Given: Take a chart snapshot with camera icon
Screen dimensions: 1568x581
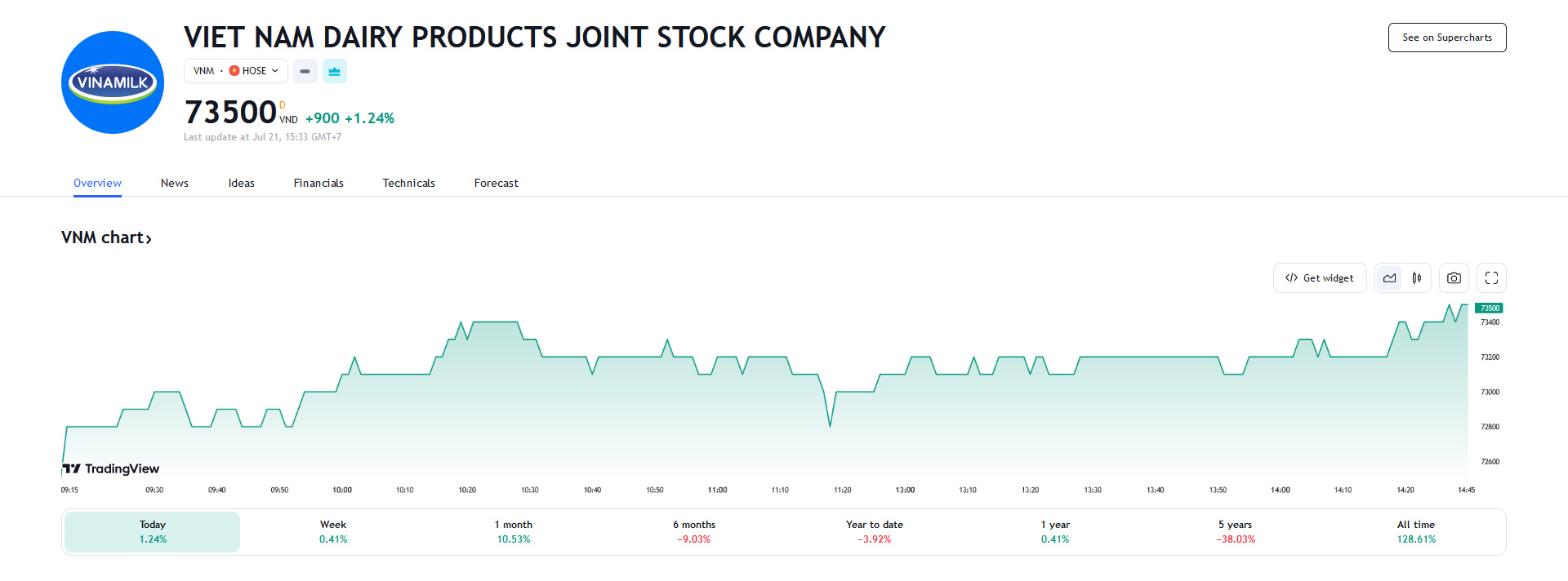Looking at the screenshot, I should 1454,278.
